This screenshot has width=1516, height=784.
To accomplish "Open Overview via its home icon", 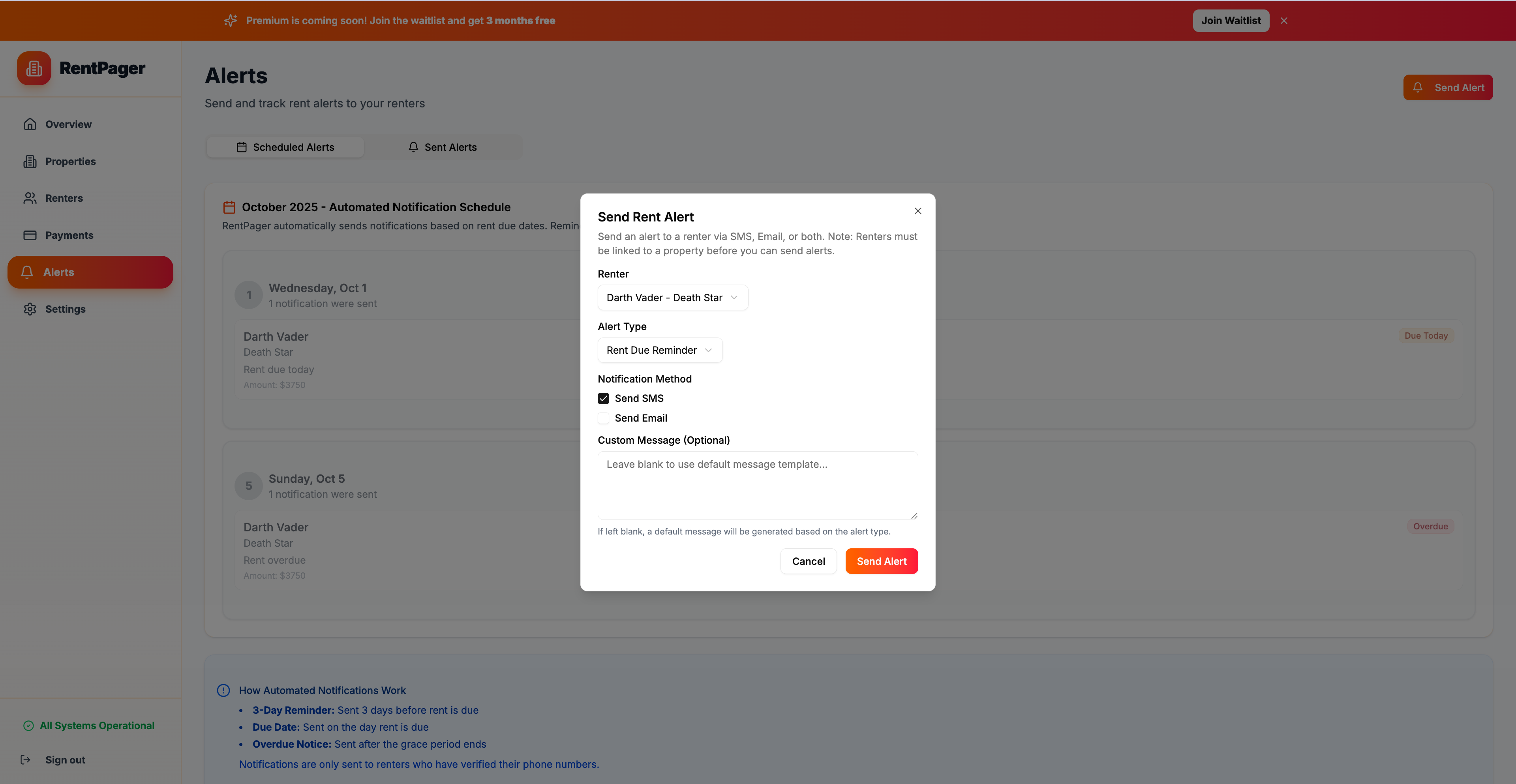I will point(30,124).
